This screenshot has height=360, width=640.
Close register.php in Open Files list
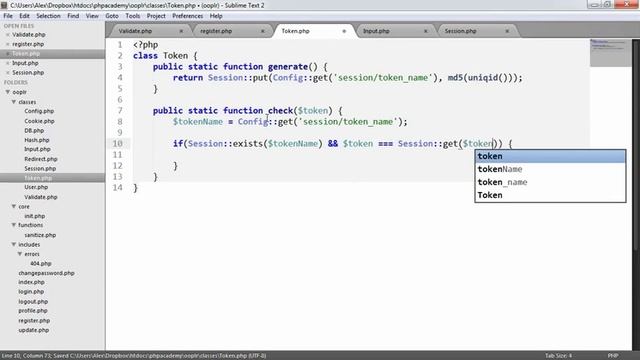[x=7, y=44]
